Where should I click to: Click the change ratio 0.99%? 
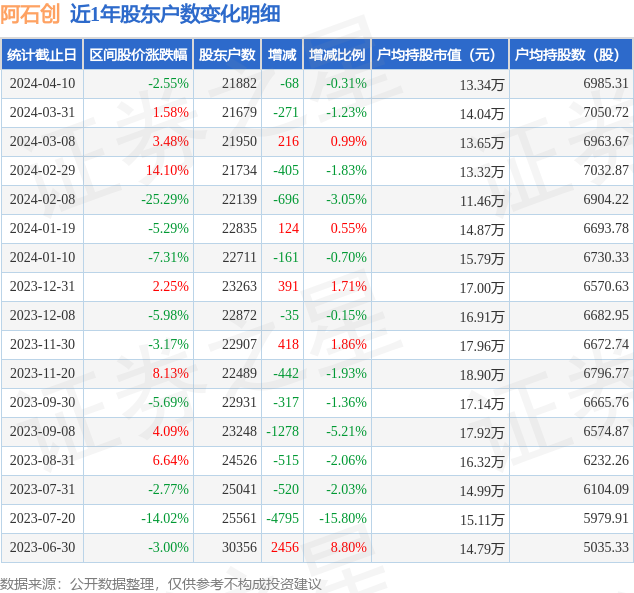[x=349, y=141]
